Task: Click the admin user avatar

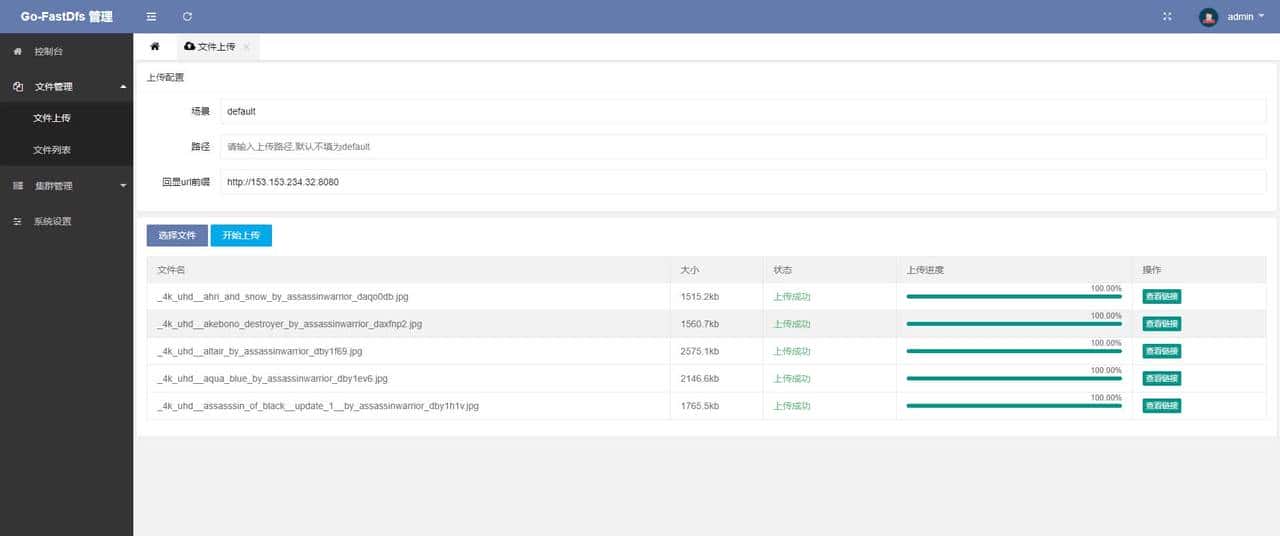Action: coord(1208,17)
